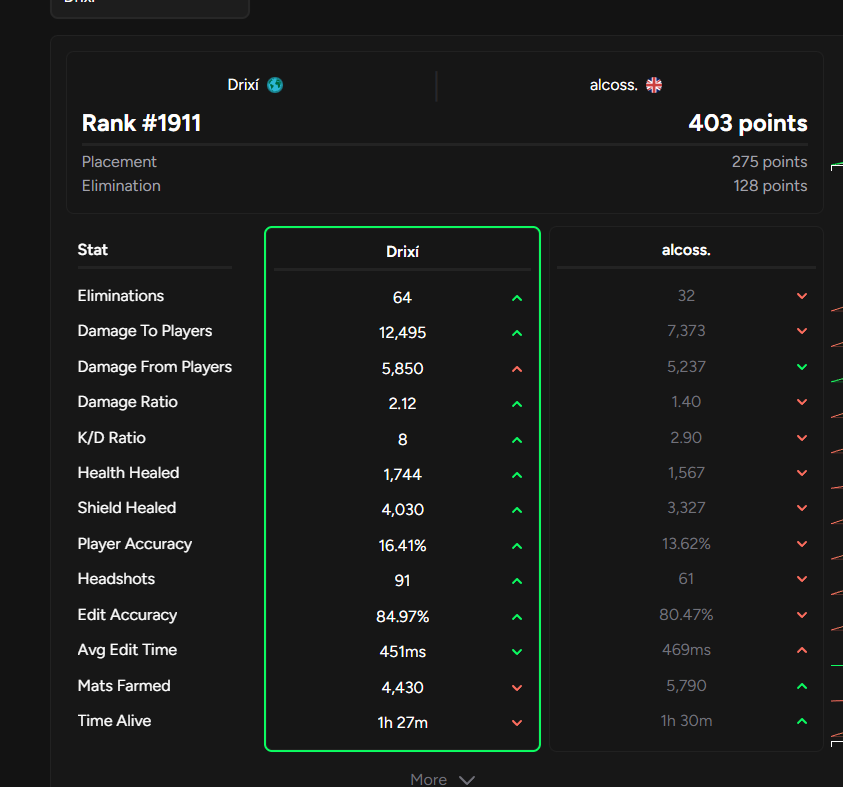Click green up arrow for Drixí Shield Healed
Image resolution: width=843 pixels, height=787 pixels.
(517, 510)
